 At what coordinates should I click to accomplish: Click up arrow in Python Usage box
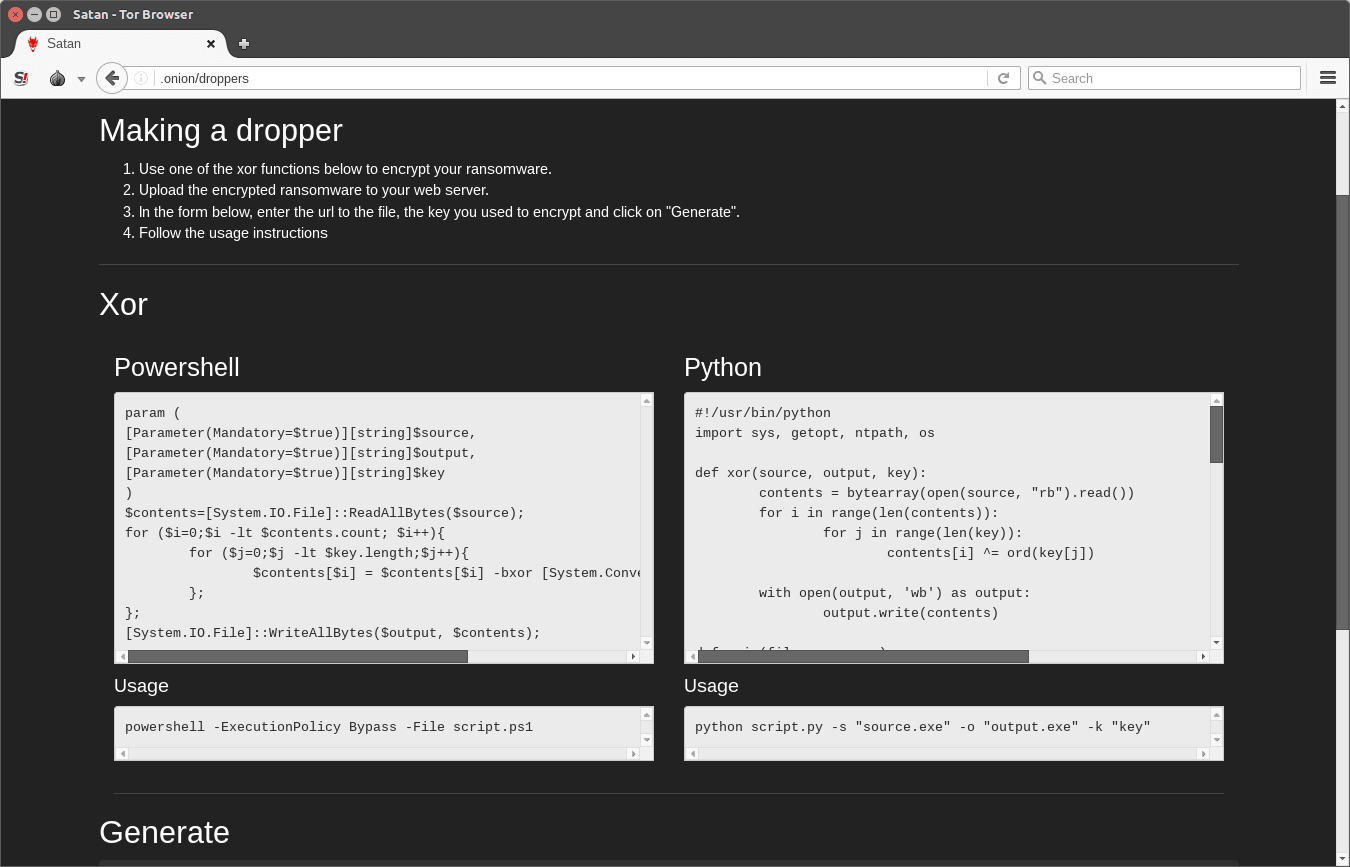1217,715
